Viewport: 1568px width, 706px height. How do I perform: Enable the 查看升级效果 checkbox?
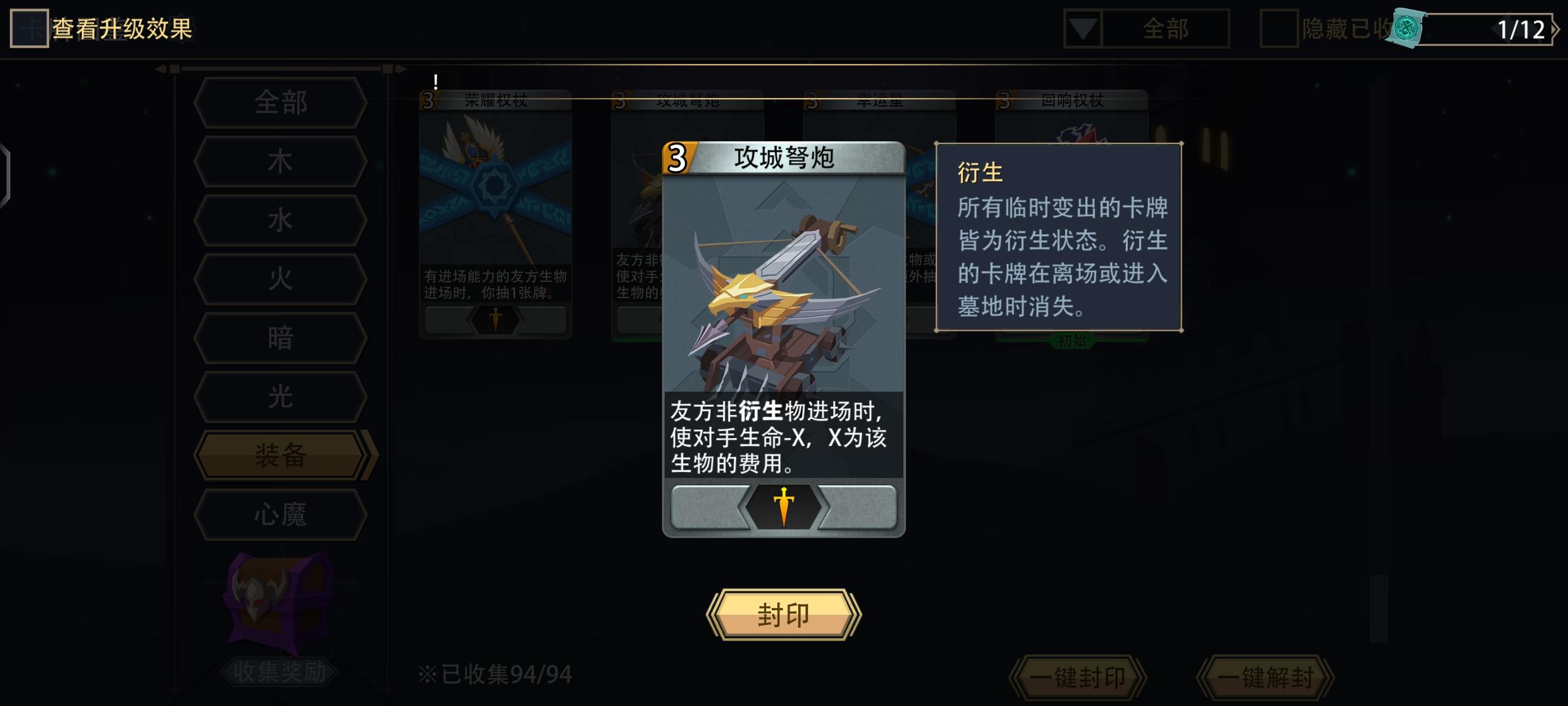[29, 28]
